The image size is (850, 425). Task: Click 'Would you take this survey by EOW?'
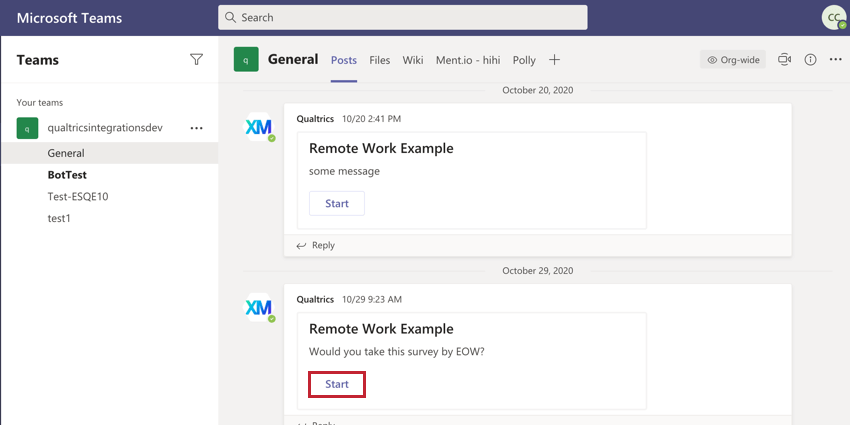(x=397, y=352)
